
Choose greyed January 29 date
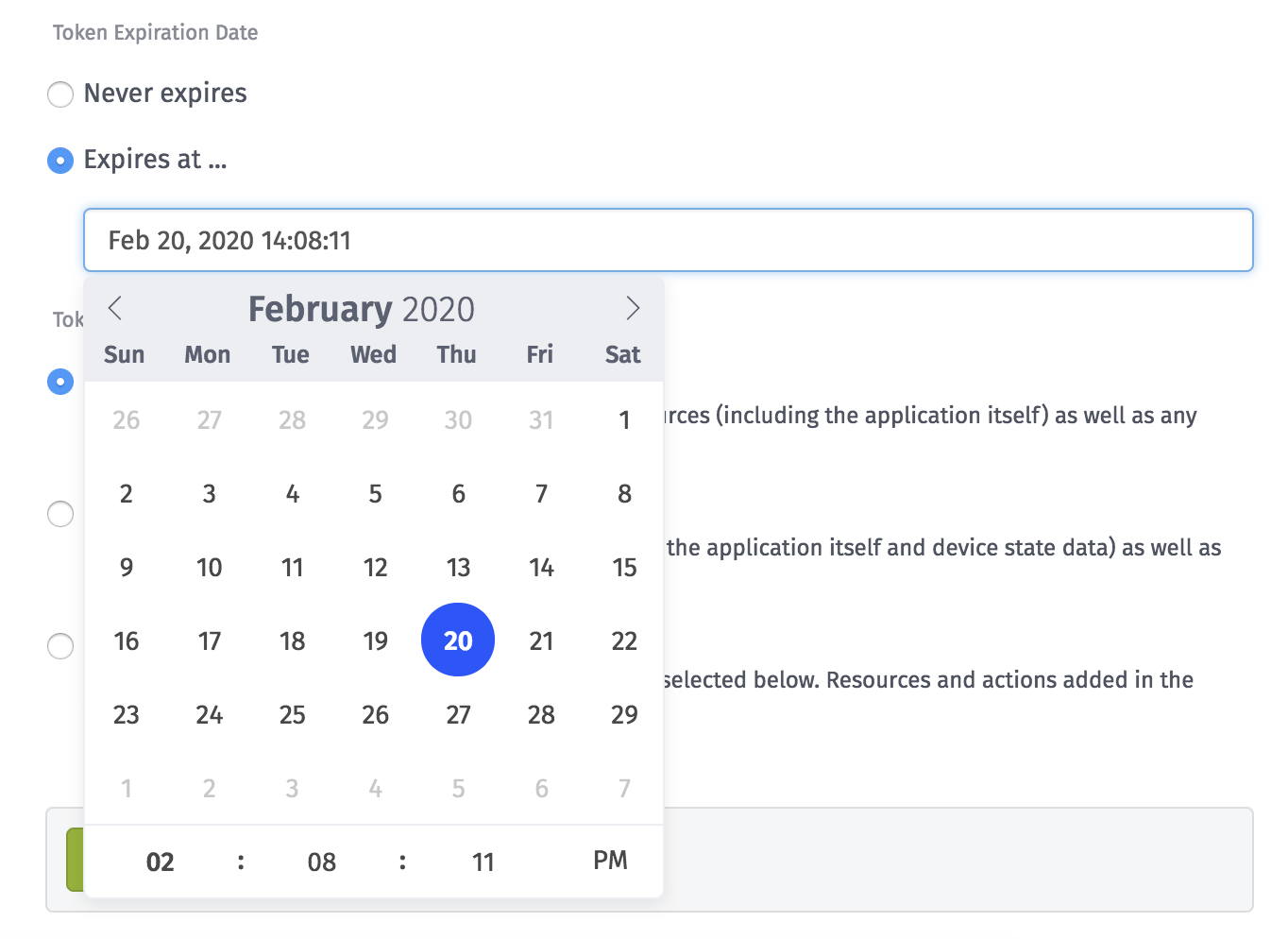click(x=375, y=419)
